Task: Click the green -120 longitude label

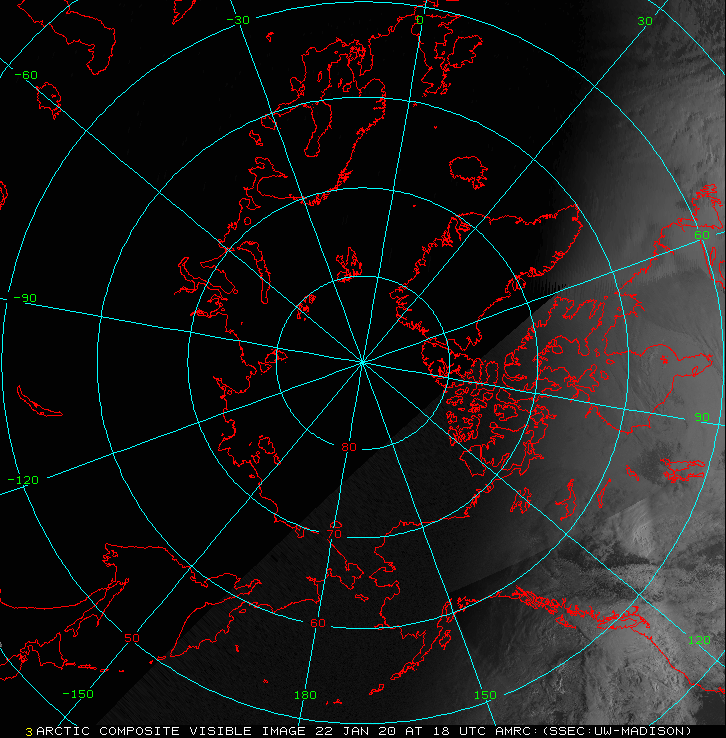Action: click(23, 480)
